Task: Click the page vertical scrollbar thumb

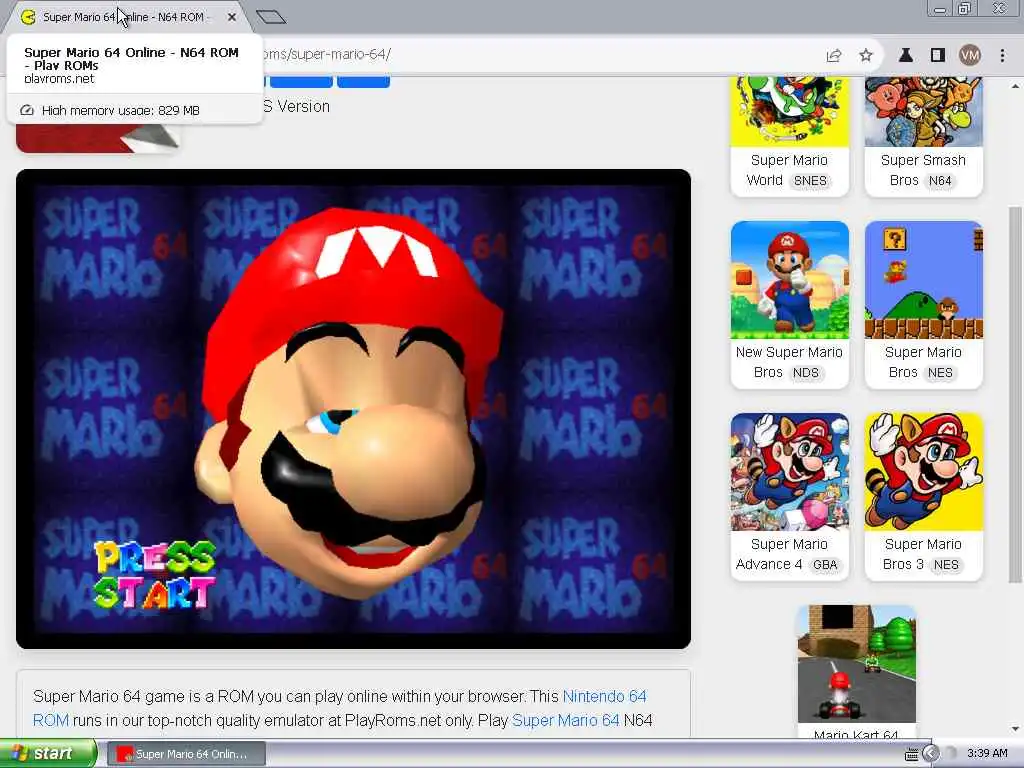Action: point(1015,394)
